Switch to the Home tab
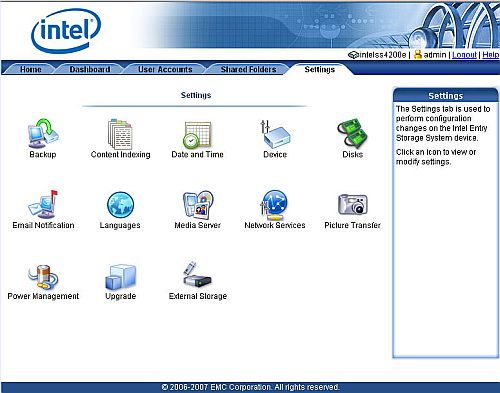The width and height of the screenshot is (500, 393). (x=31, y=69)
